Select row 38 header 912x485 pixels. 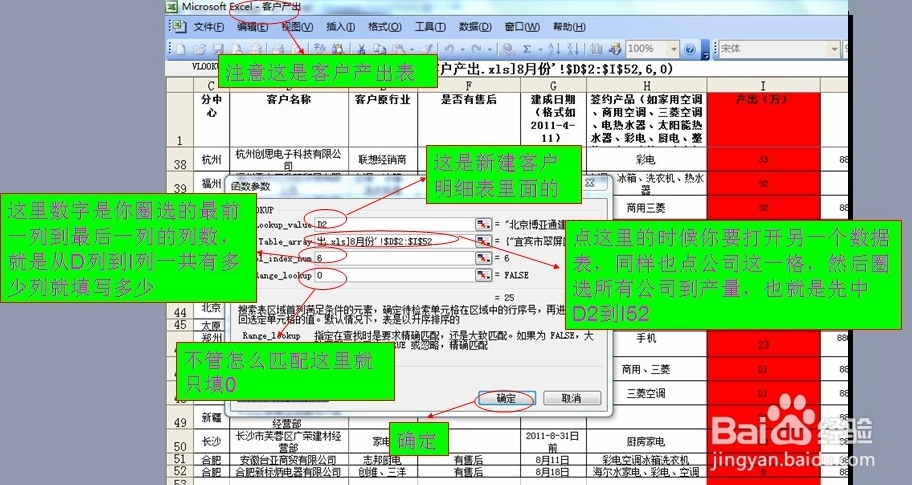tap(180, 159)
